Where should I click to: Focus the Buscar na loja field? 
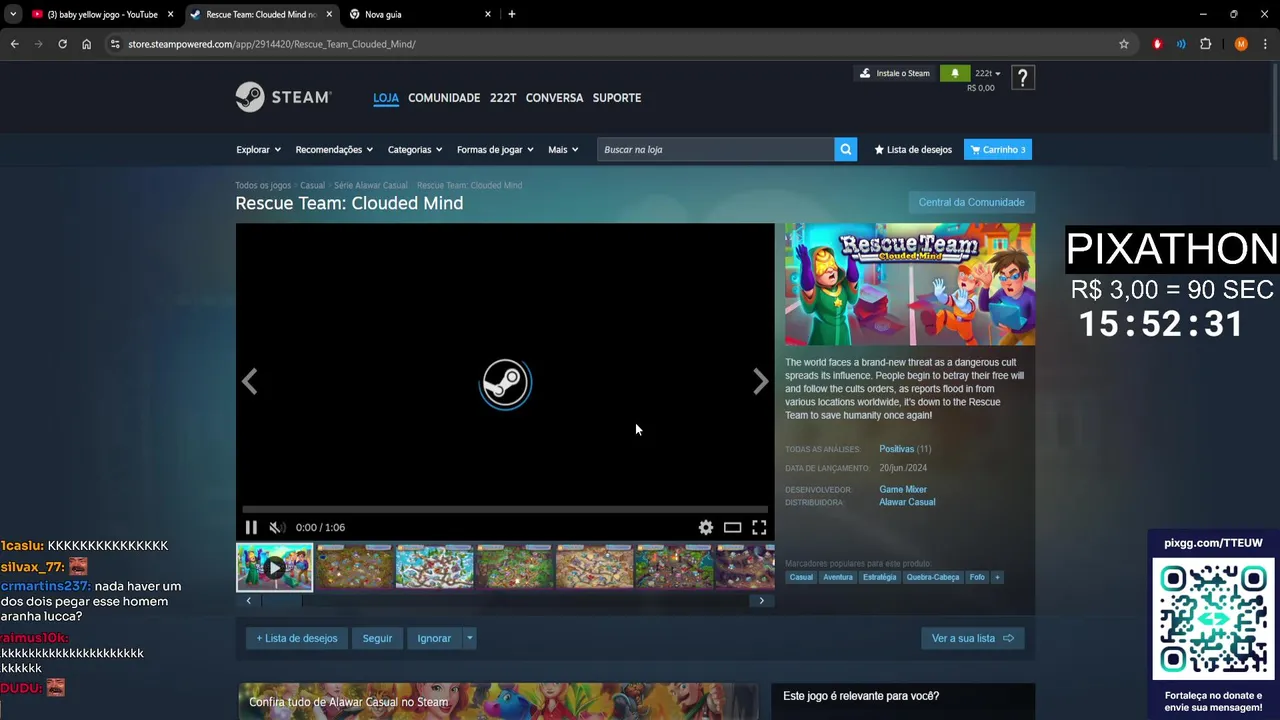(716, 149)
